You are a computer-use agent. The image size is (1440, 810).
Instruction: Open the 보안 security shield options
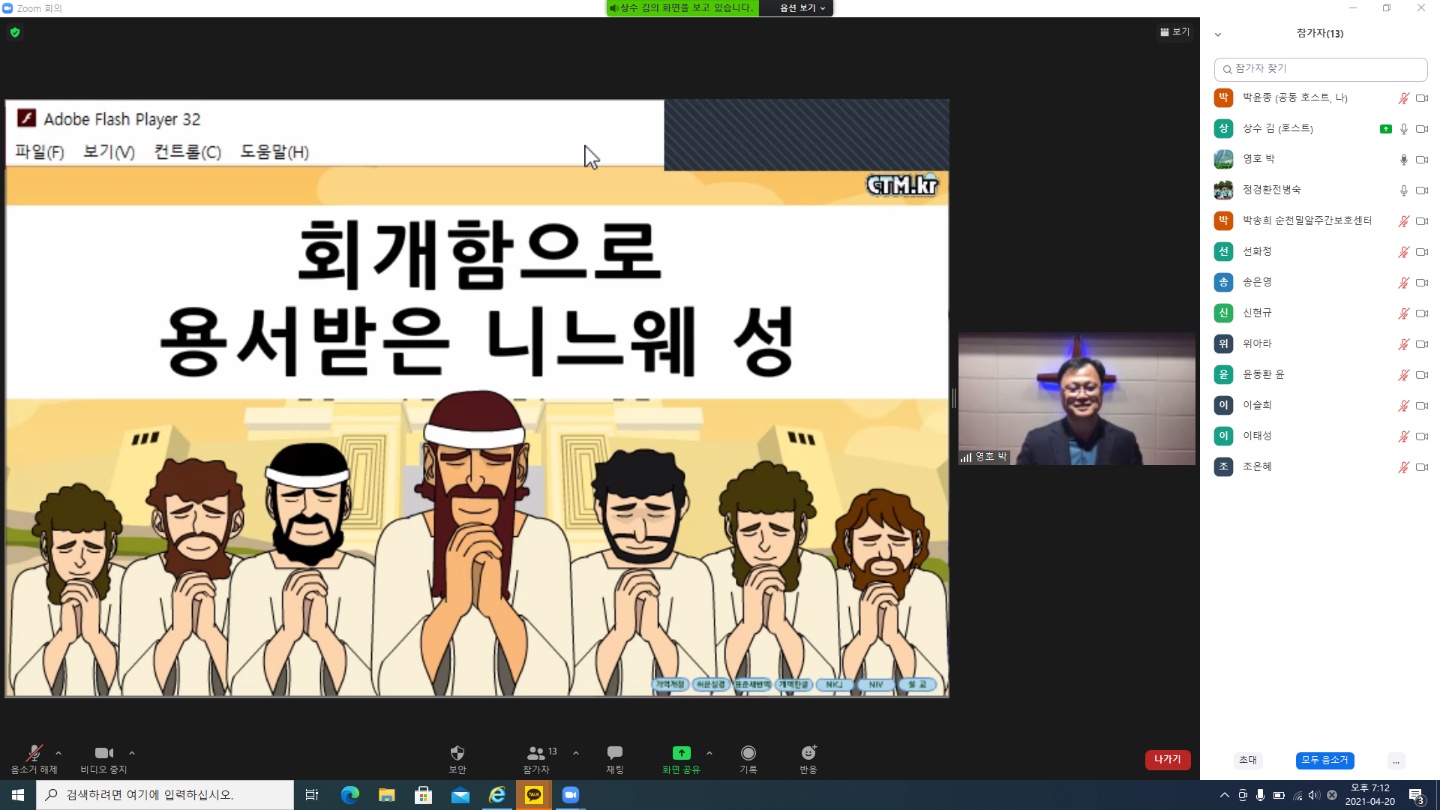[x=457, y=759]
